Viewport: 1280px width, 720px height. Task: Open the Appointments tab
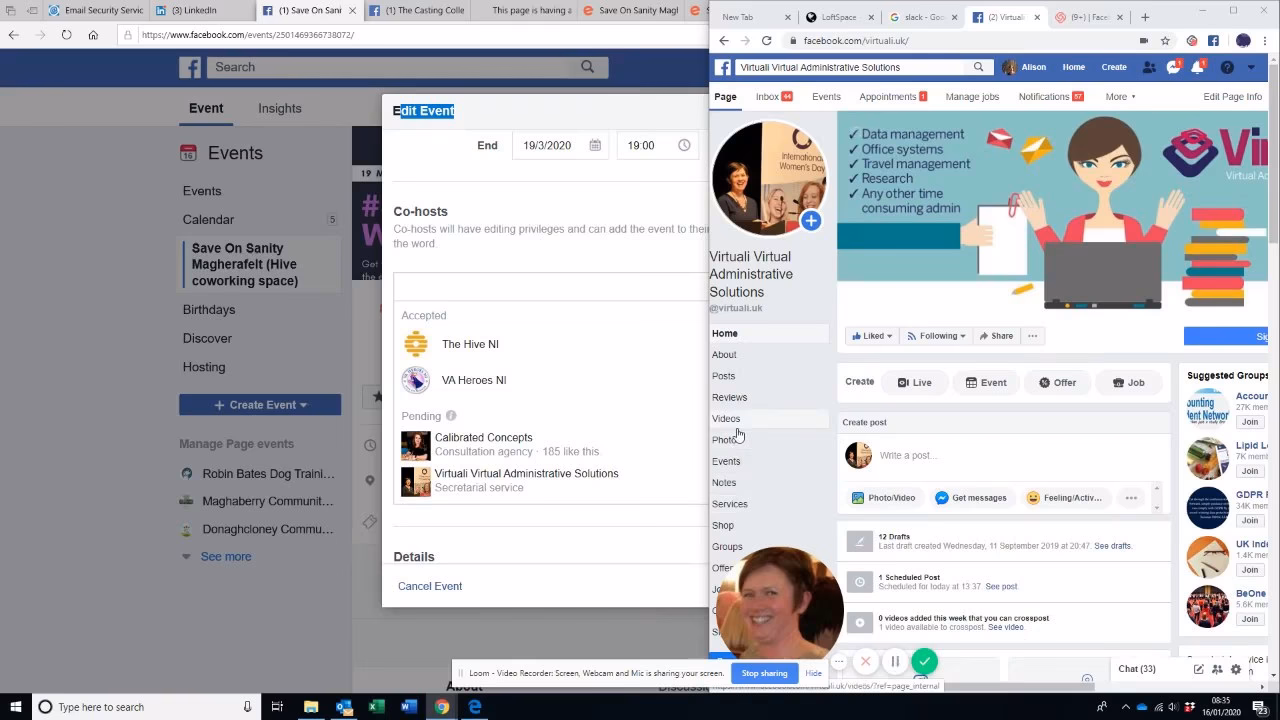893,97
